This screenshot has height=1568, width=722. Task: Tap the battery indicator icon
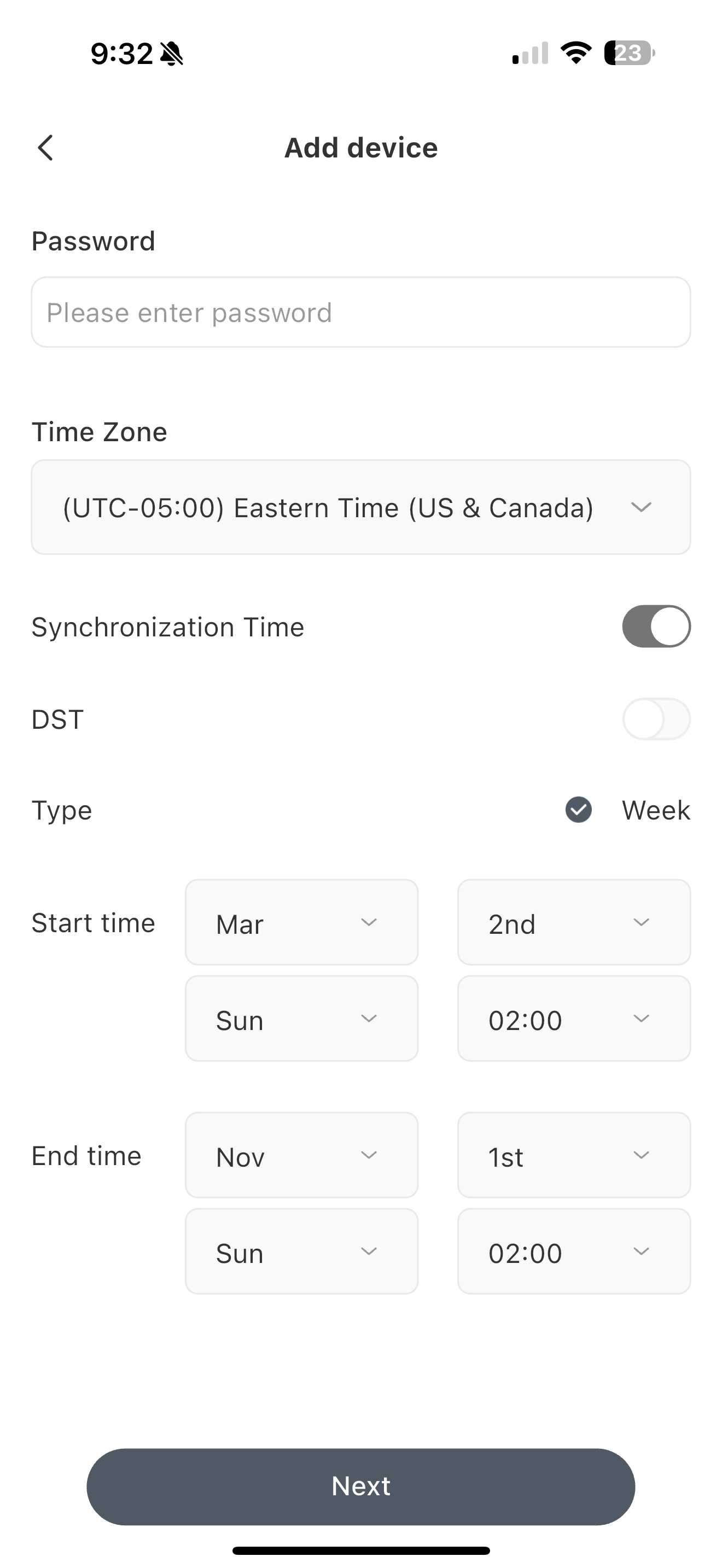coord(629,53)
